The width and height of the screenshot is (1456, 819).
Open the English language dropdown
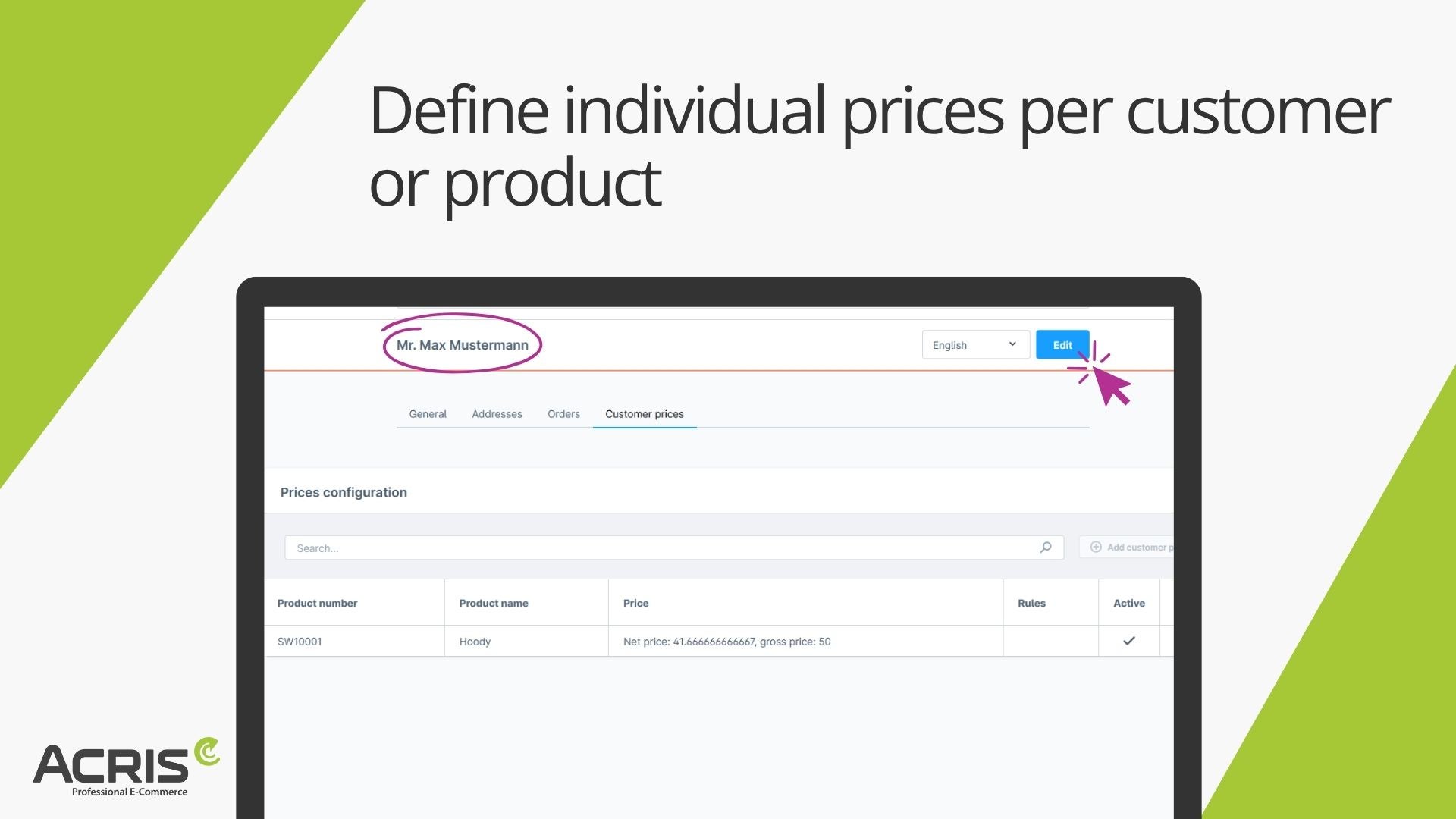(975, 344)
